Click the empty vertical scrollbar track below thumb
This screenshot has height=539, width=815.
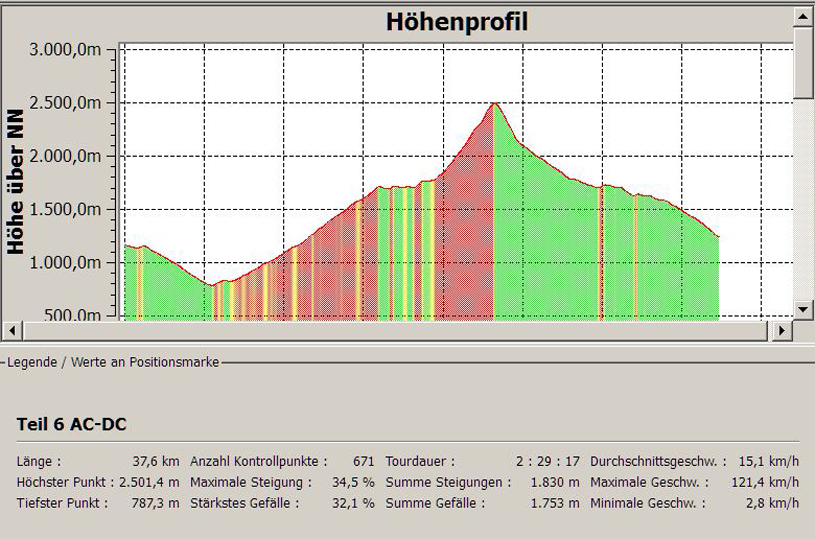point(804,200)
